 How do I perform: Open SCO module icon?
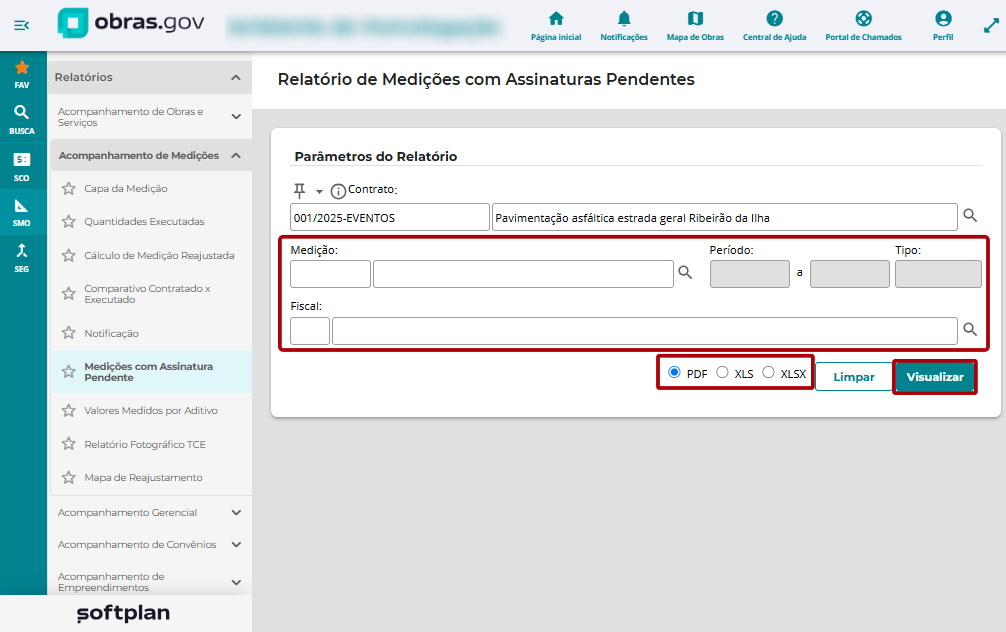click(22, 167)
